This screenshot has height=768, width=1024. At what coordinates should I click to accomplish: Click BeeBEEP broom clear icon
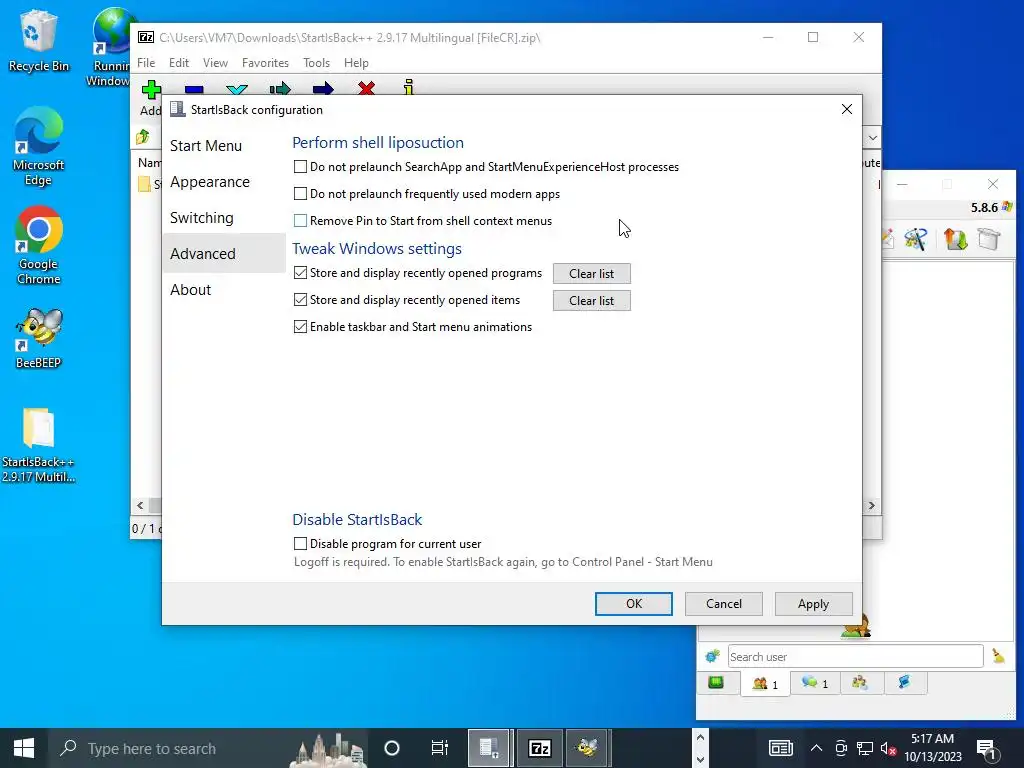[x=999, y=656]
